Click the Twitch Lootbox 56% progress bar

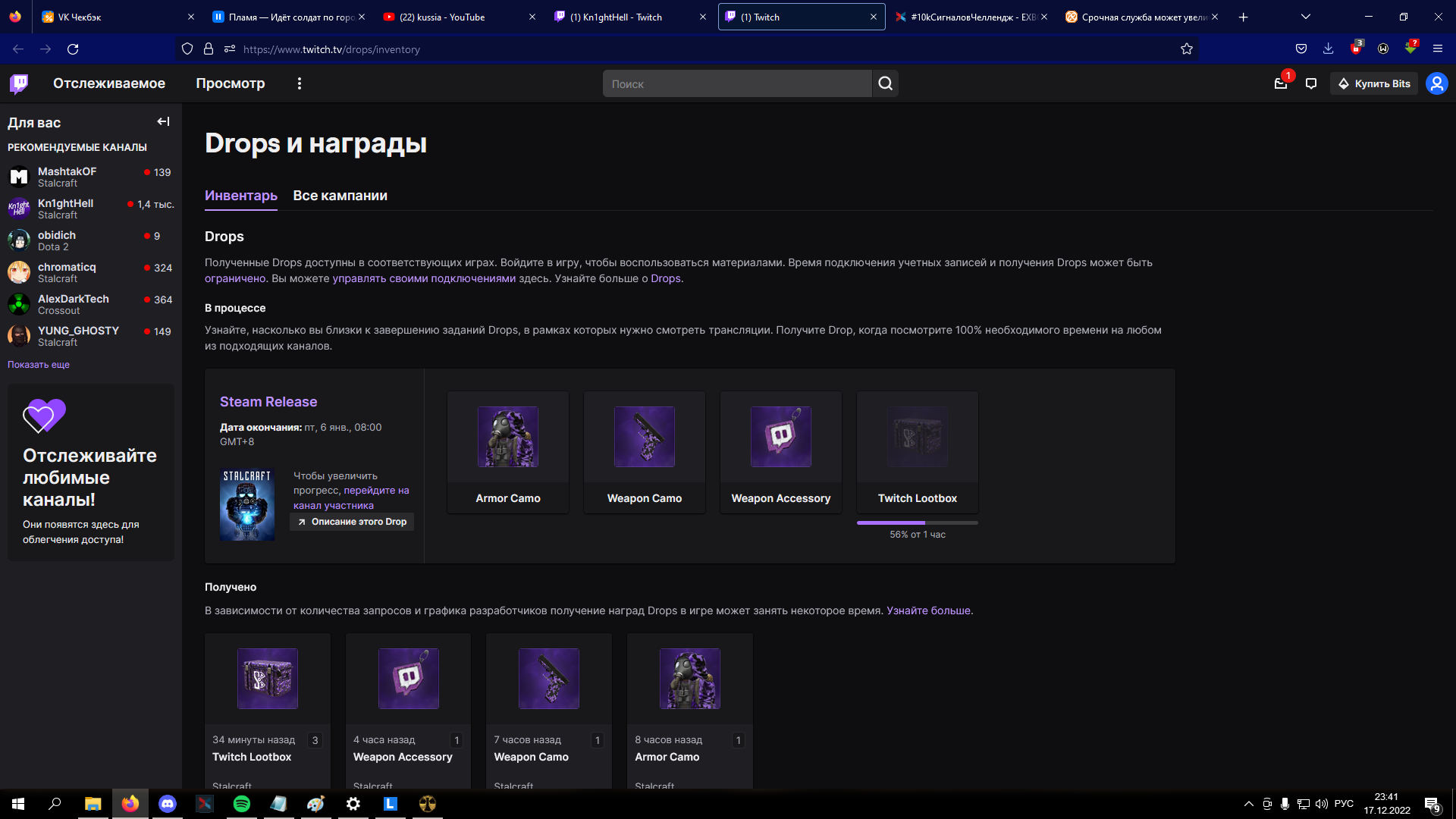coord(918,522)
